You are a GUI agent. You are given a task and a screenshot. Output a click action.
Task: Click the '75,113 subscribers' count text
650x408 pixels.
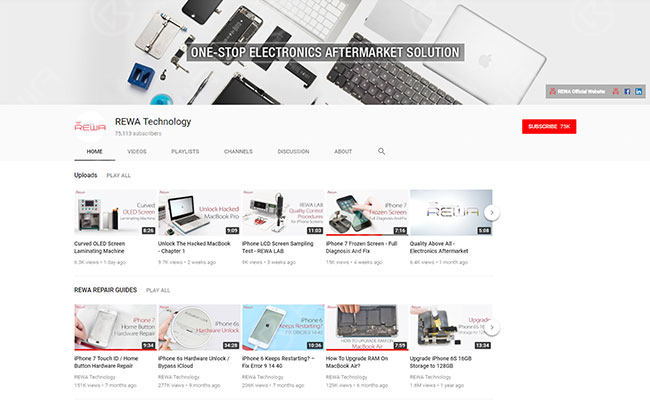tap(138, 134)
